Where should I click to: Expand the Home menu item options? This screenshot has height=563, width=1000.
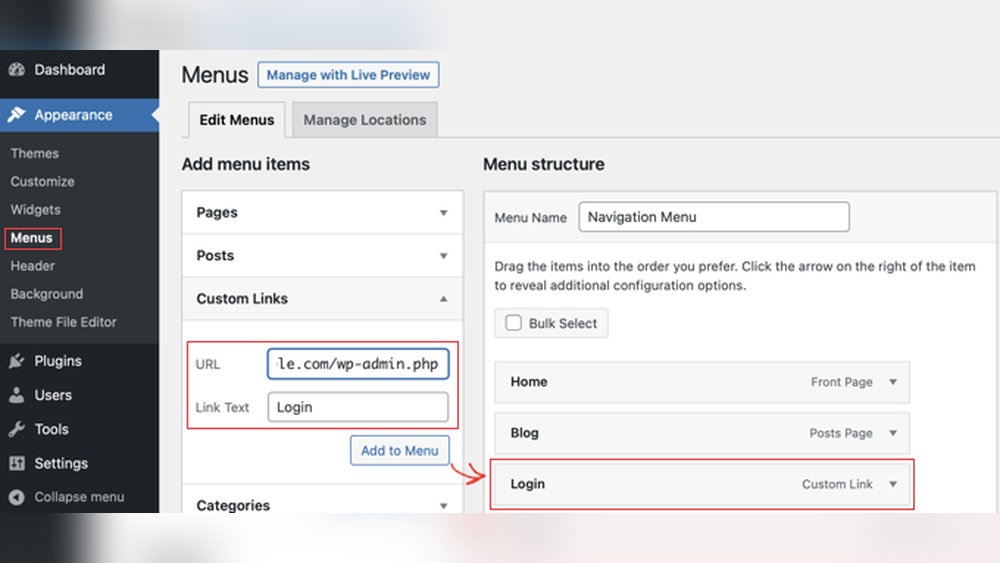pos(893,382)
